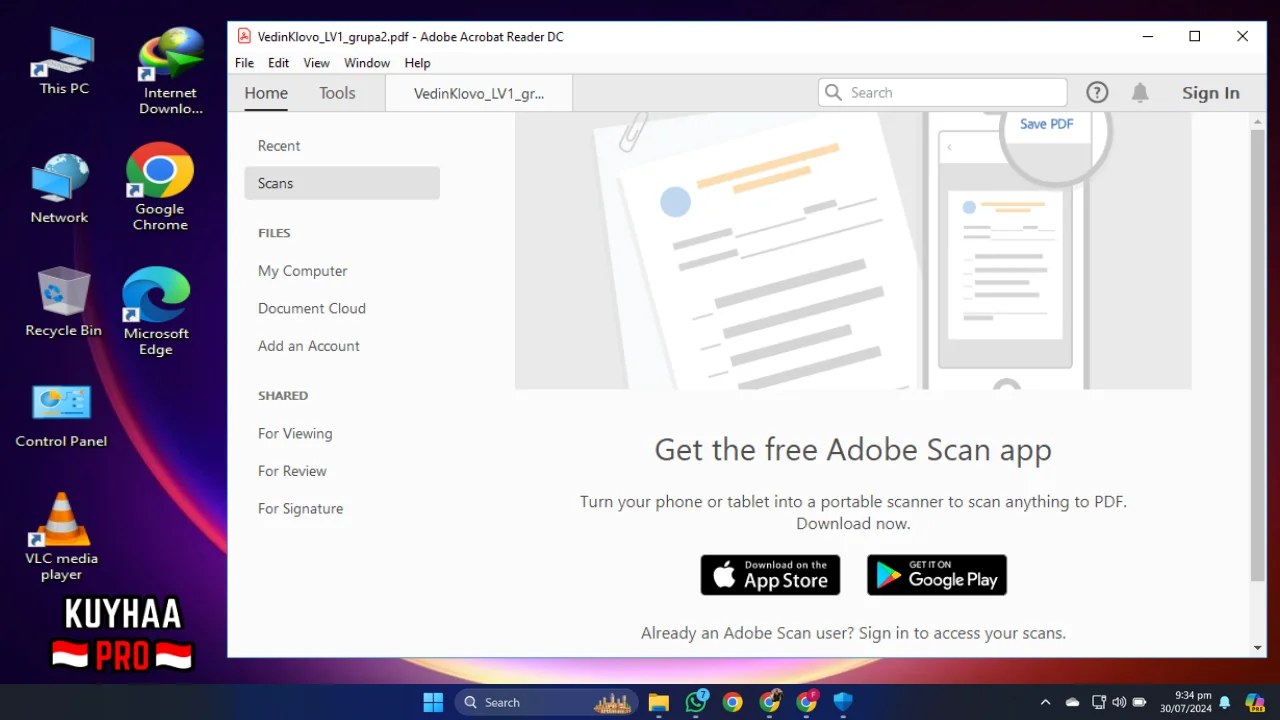Open the notifications bell in Acrobat
The height and width of the screenshot is (720, 1280).
tap(1140, 92)
